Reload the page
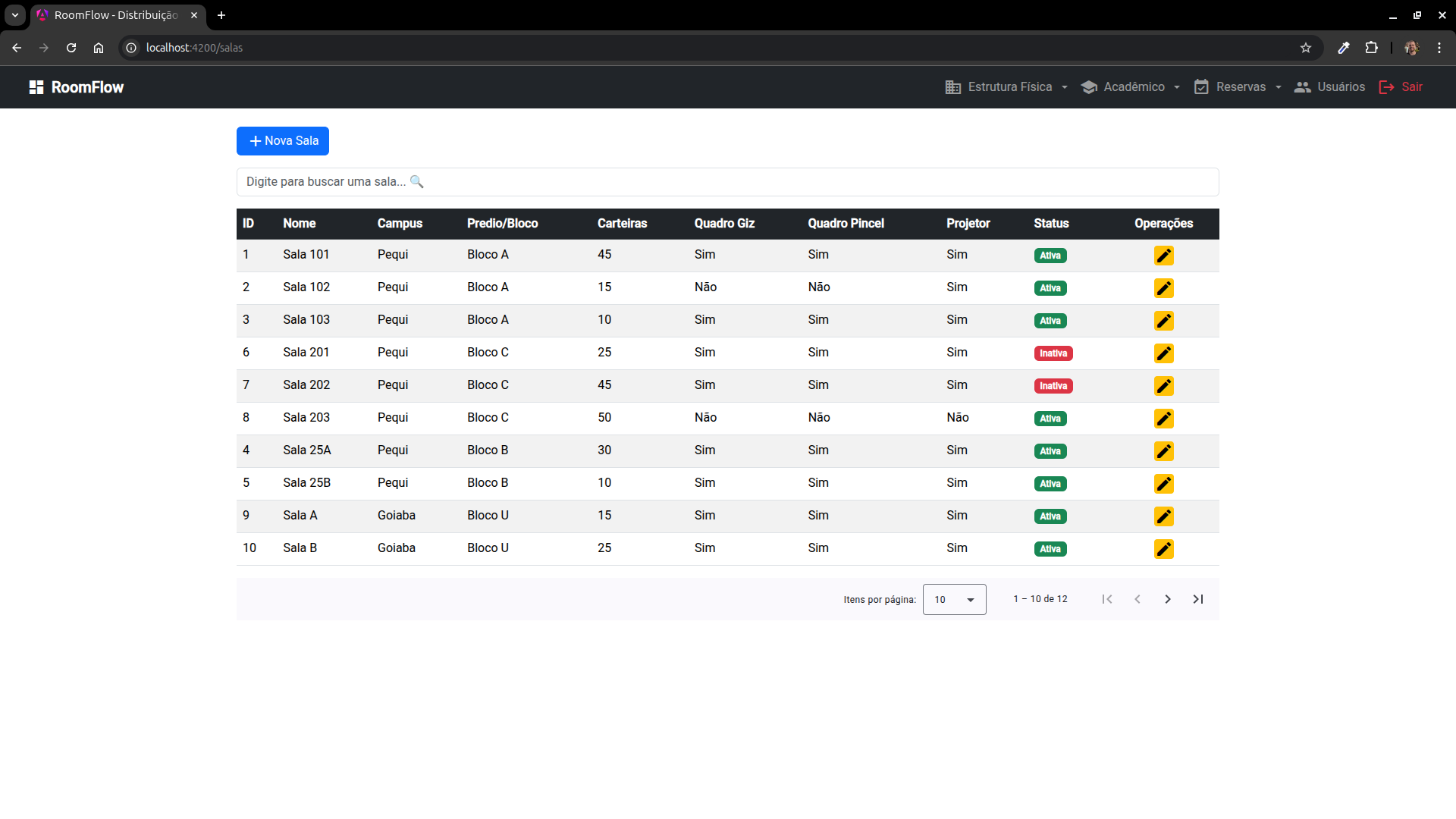 [x=71, y=48]
